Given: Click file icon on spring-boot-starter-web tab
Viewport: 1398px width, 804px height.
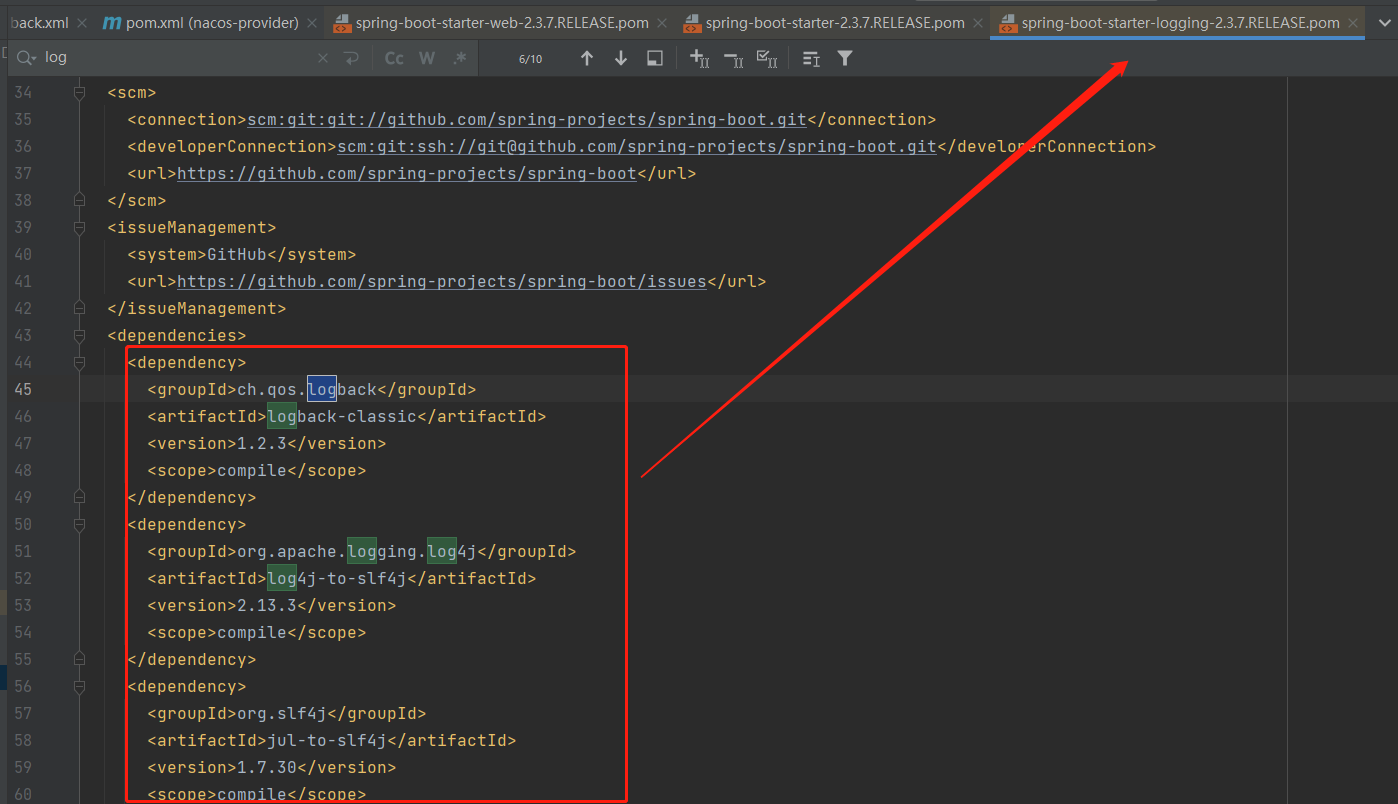Looking at the screenshot, I should click(x=342, y=22).
